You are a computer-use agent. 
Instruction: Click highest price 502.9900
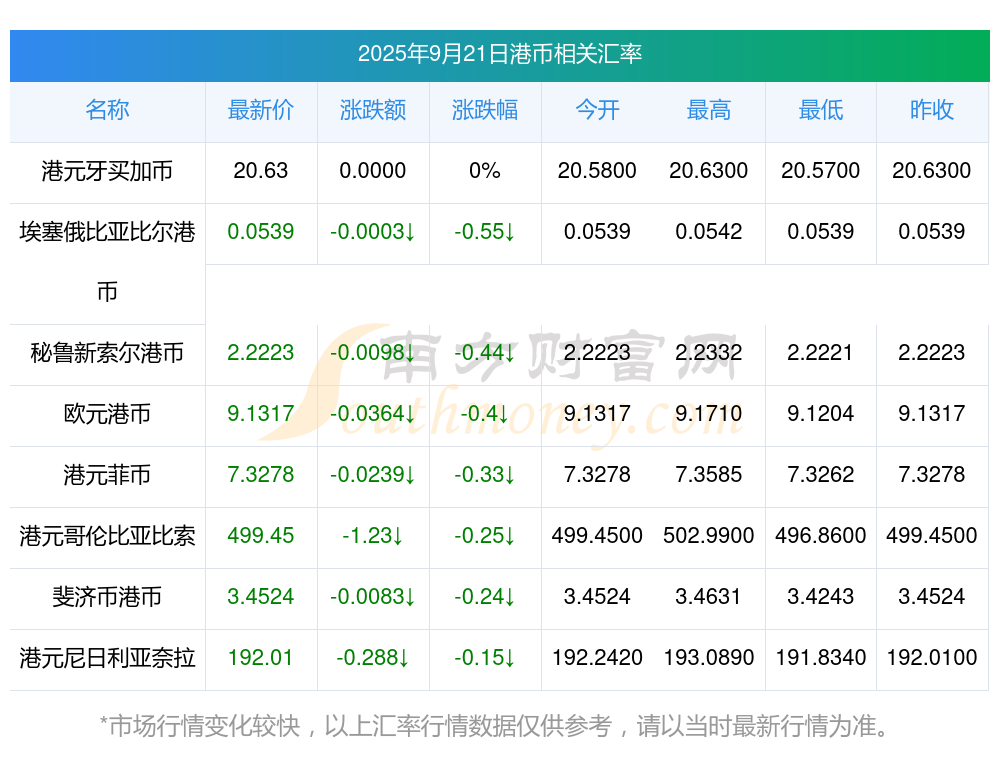pyautogui.click(x=709, y=536)
